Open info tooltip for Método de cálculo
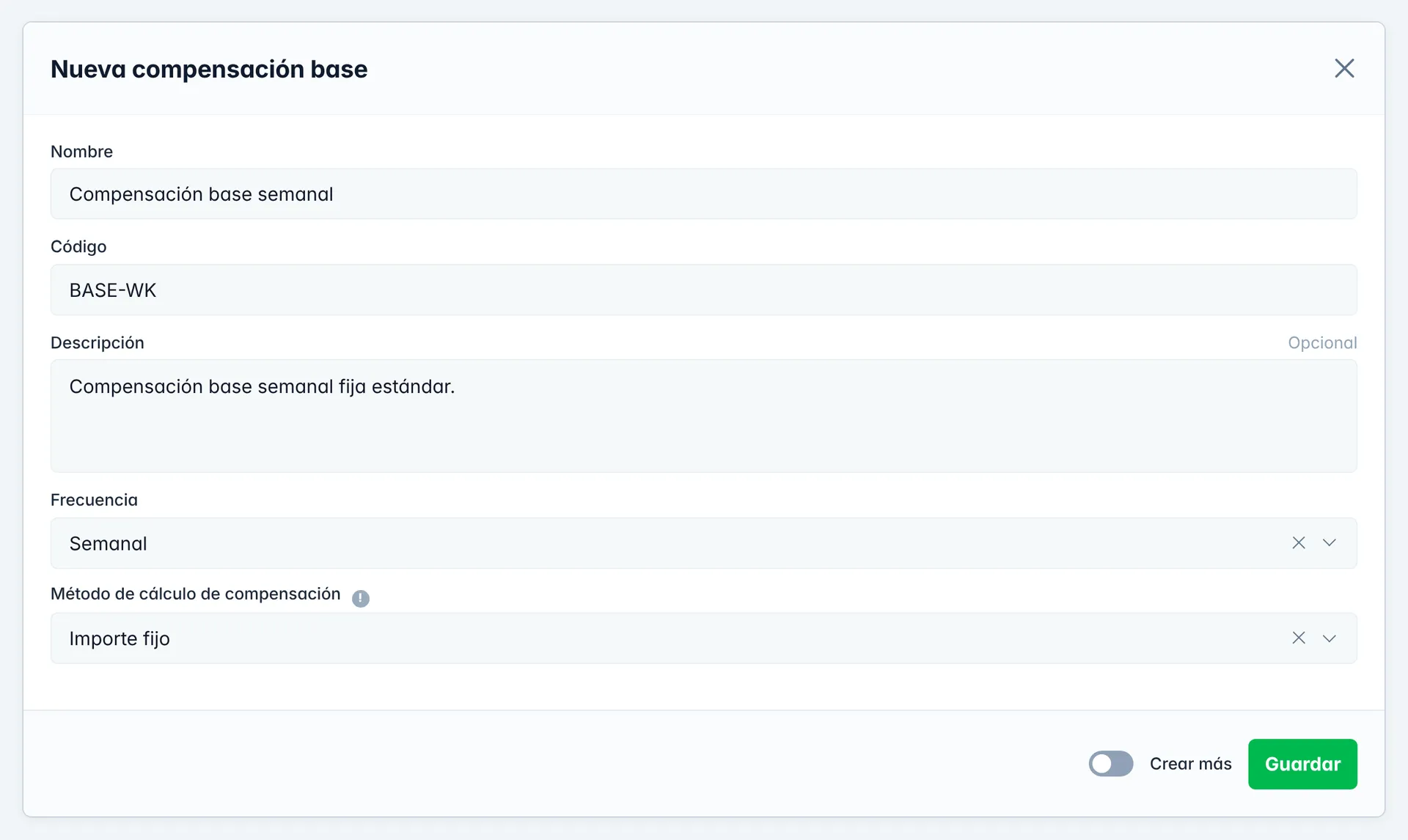1408x840 pixels. (361, 598)
